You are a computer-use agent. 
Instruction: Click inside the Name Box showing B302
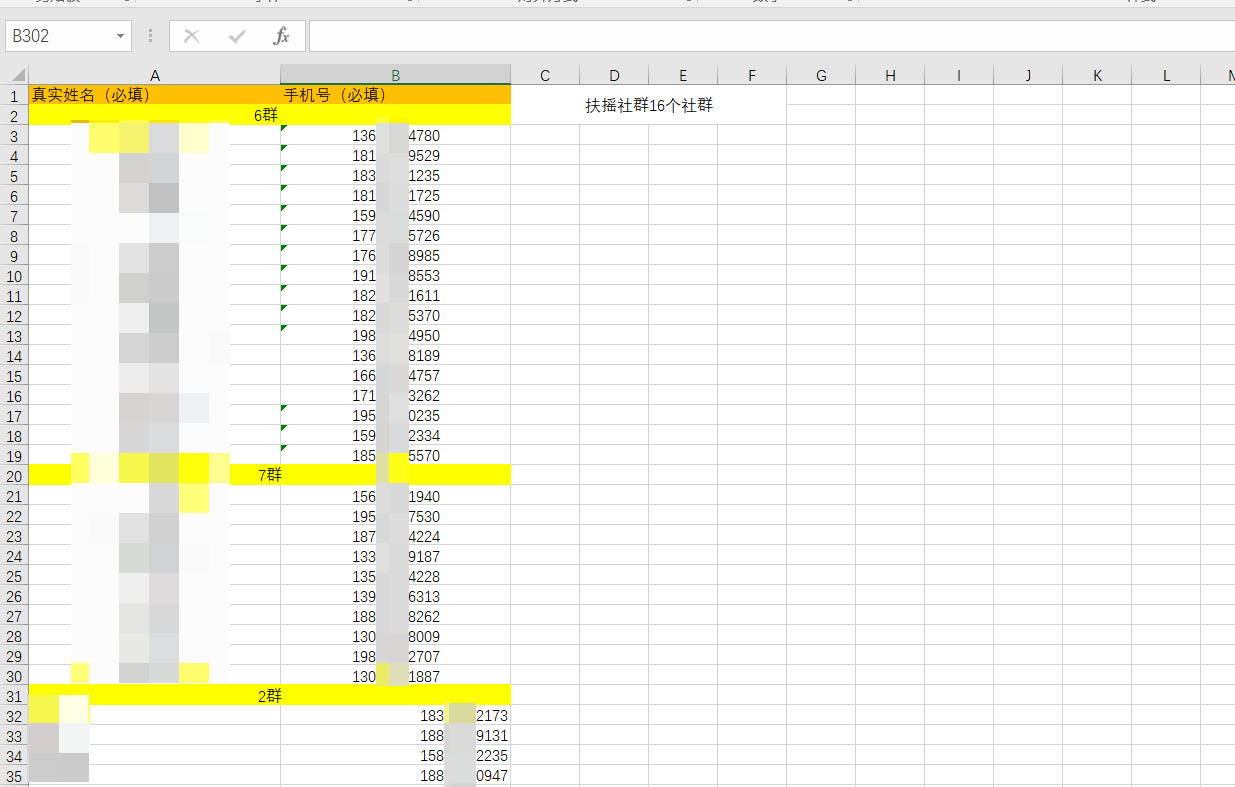(x=58, y=36)
